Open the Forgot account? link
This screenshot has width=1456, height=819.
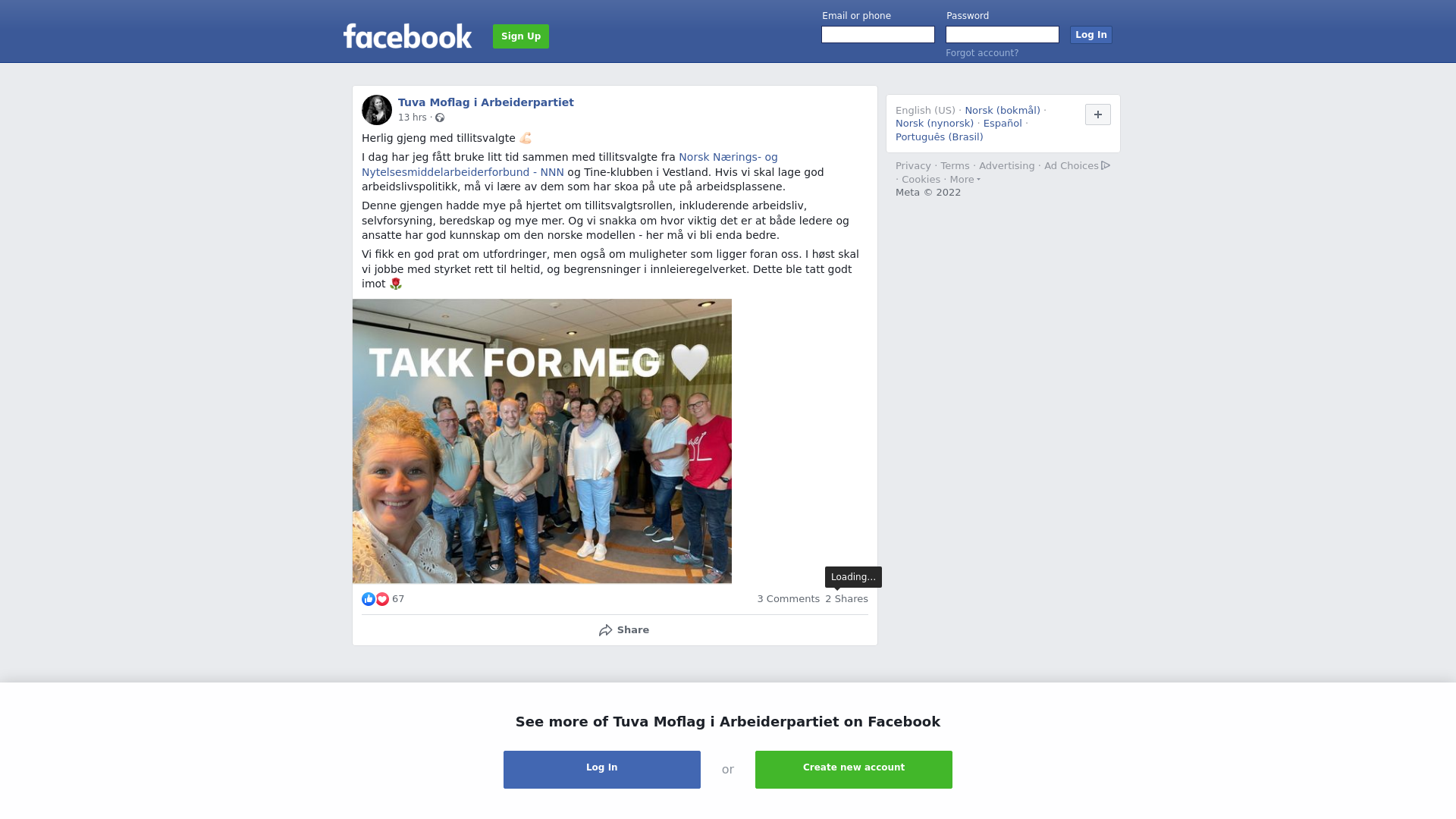click(x=982, y=53)
